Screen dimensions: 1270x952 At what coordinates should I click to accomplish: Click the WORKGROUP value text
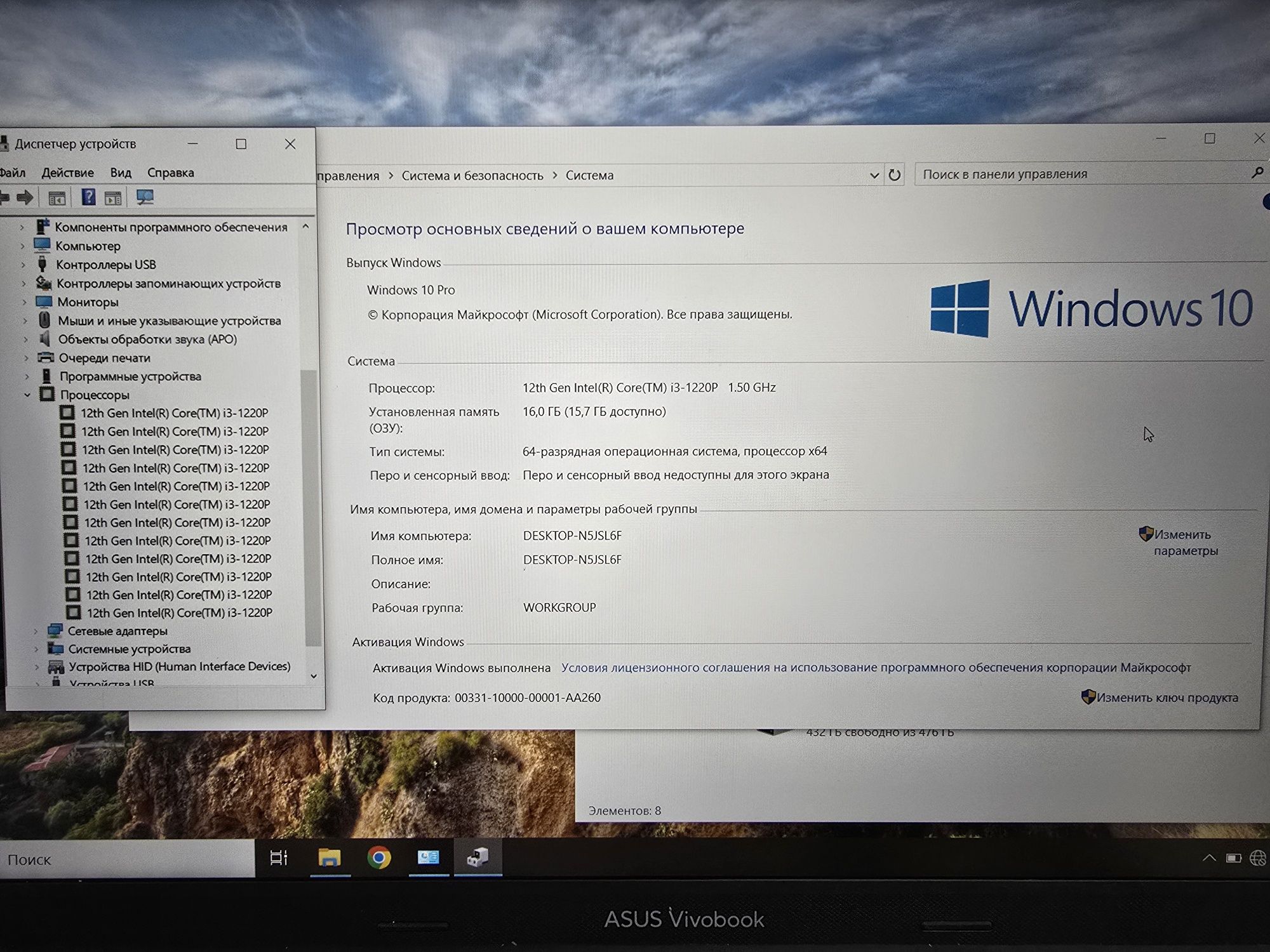559,607
